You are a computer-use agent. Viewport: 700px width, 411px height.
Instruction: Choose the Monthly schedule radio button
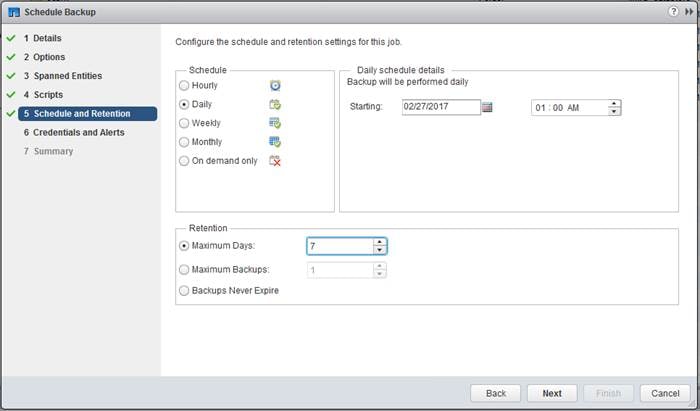(183, 142)
